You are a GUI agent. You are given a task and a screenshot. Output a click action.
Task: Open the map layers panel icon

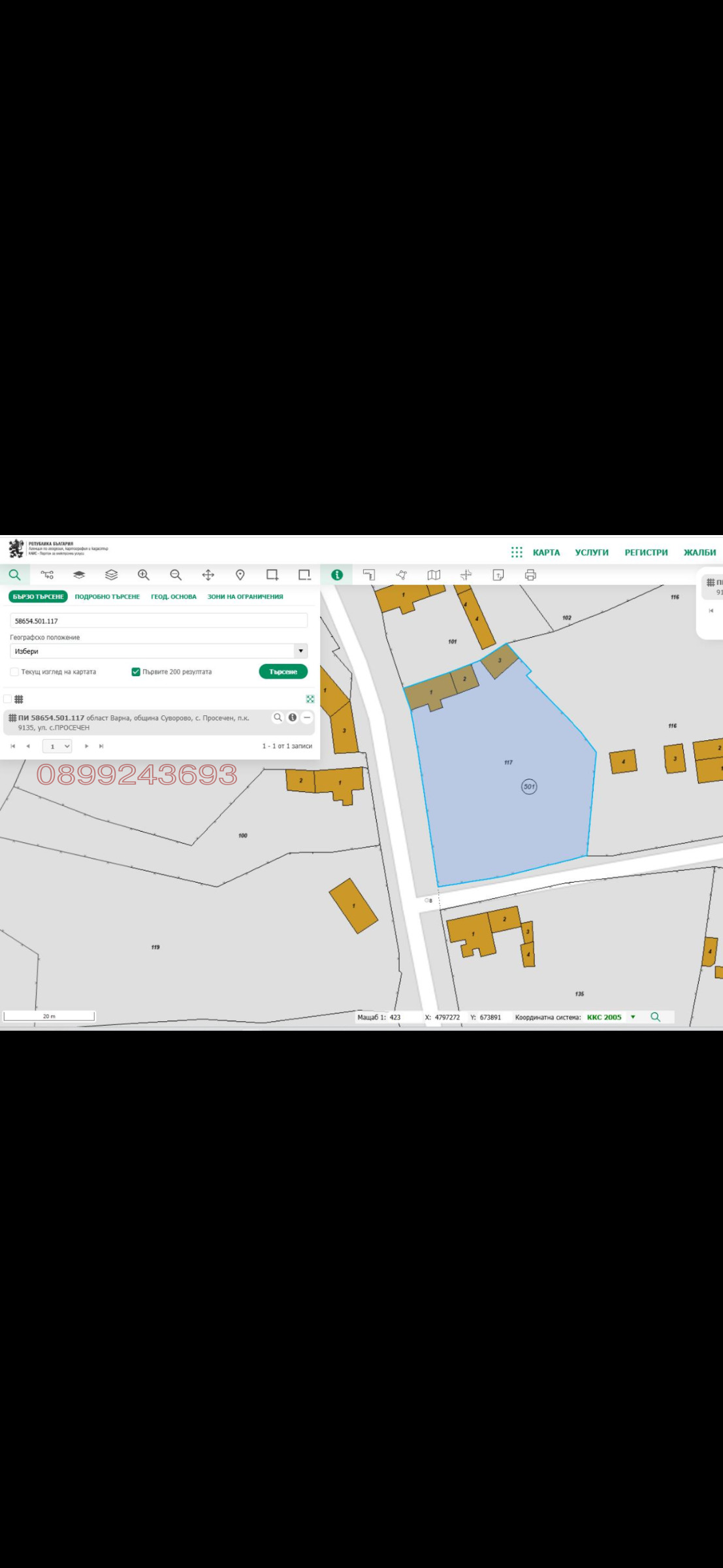pyautogui.click(x=112, y=575)
